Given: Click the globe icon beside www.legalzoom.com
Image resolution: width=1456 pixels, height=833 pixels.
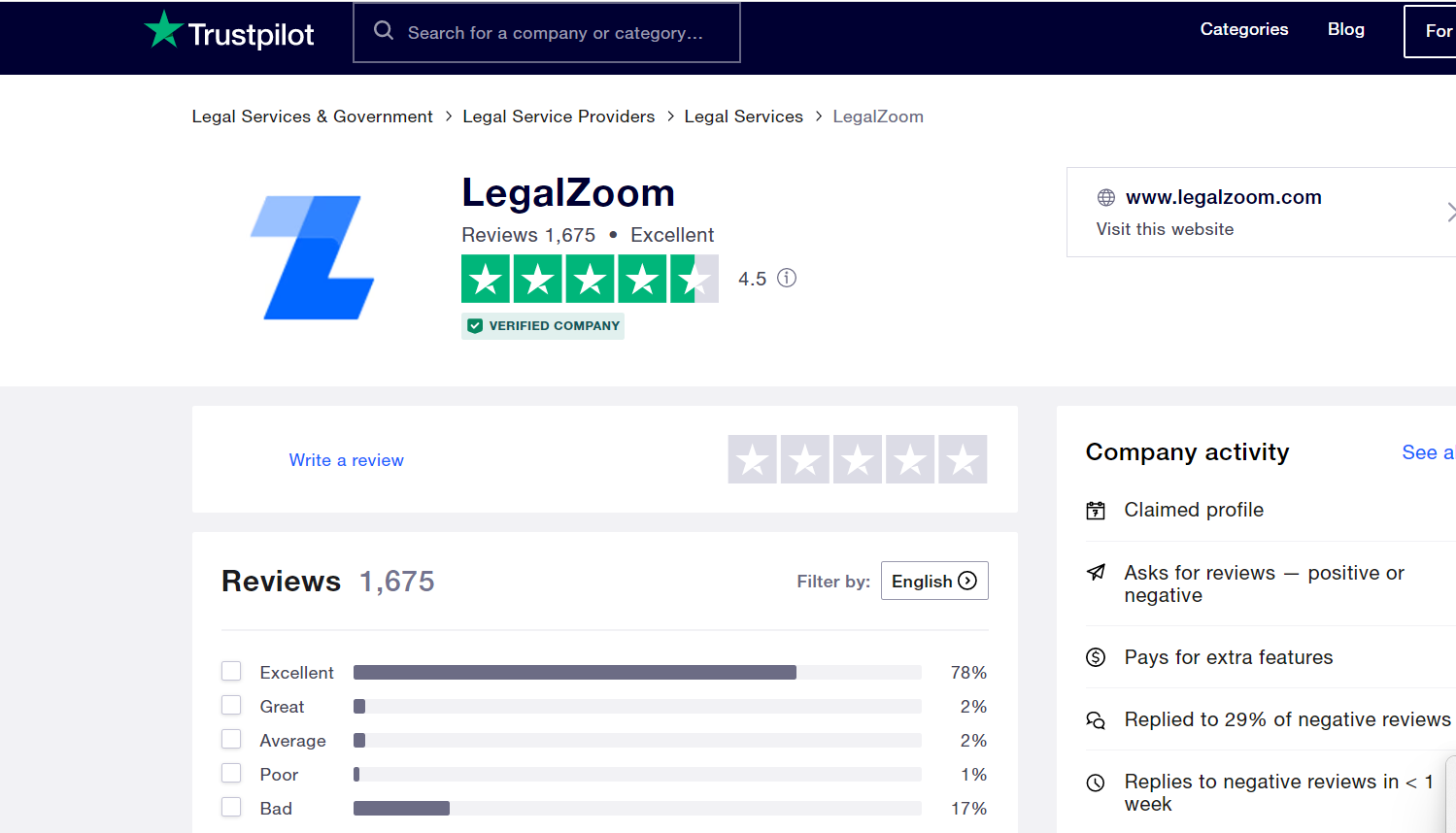Looking at the screenshot, I should (1105, 198).
